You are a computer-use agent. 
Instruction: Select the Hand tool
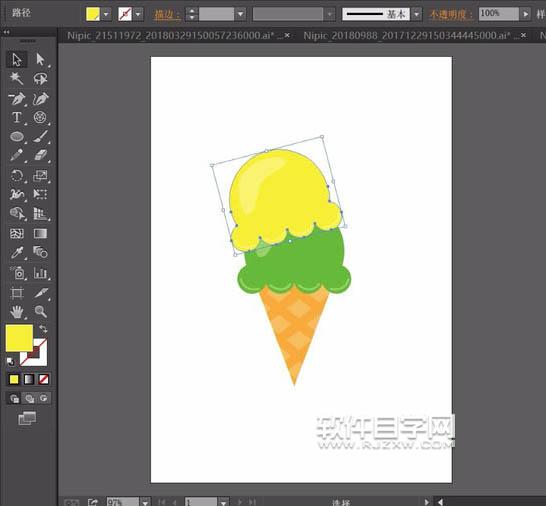coord(16,311)
